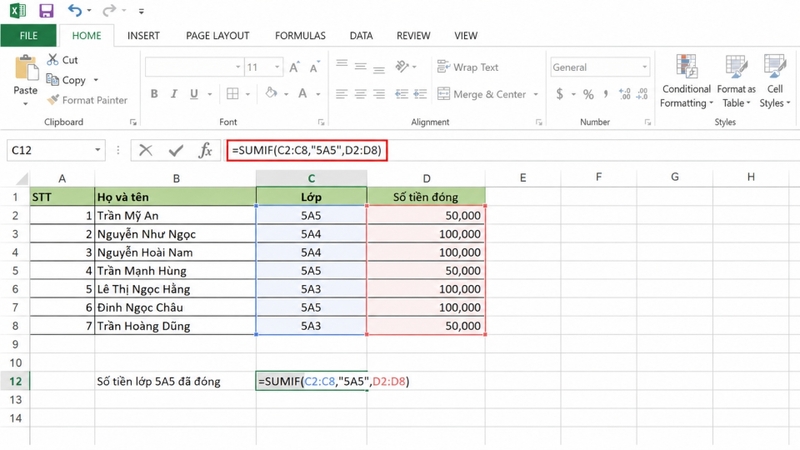This screenshot has height=450, width=800.
Task: Align text left icon
Action: click(x=342, y=94)
